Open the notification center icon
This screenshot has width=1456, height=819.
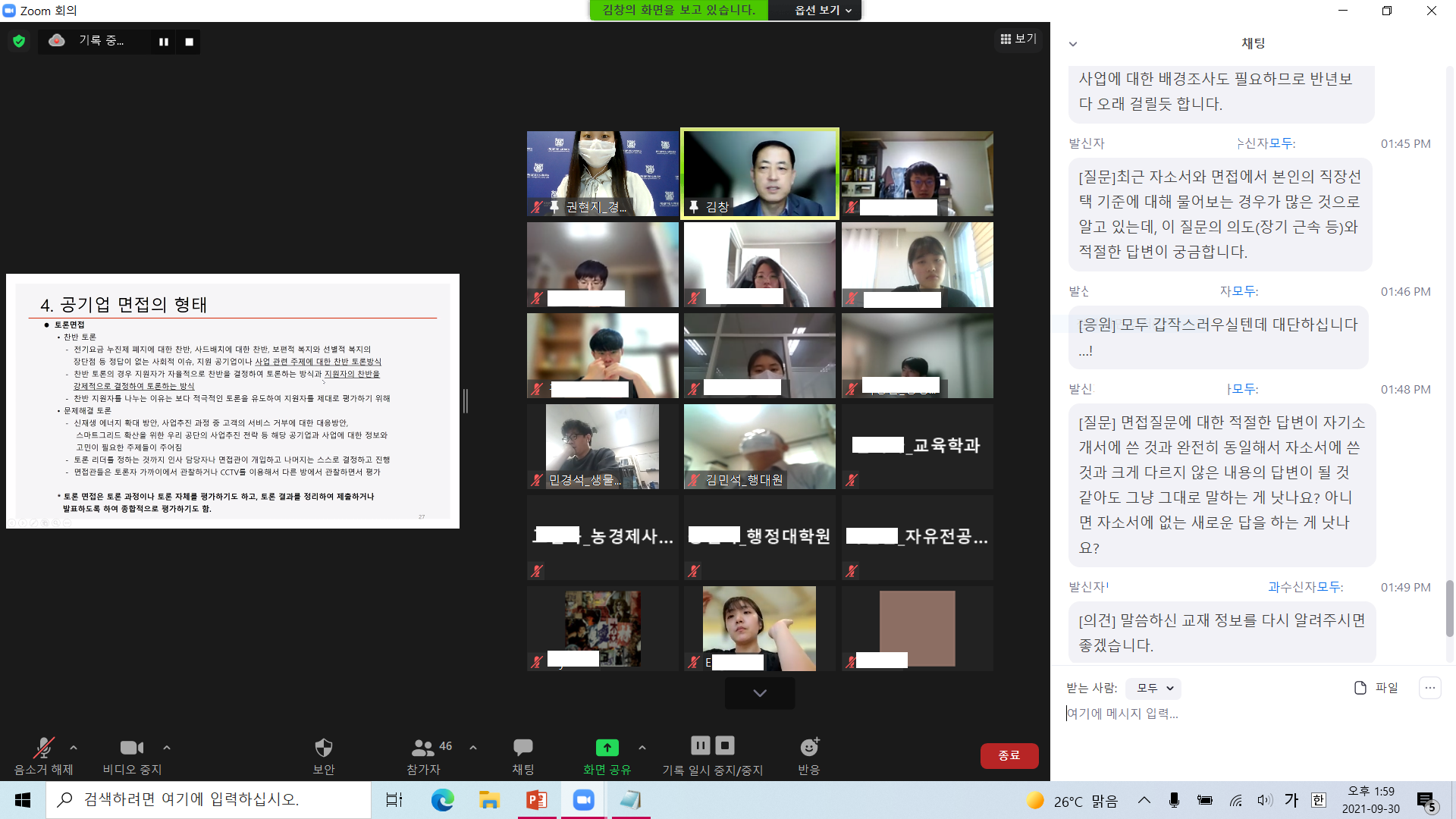click(x=1426, y=801)
